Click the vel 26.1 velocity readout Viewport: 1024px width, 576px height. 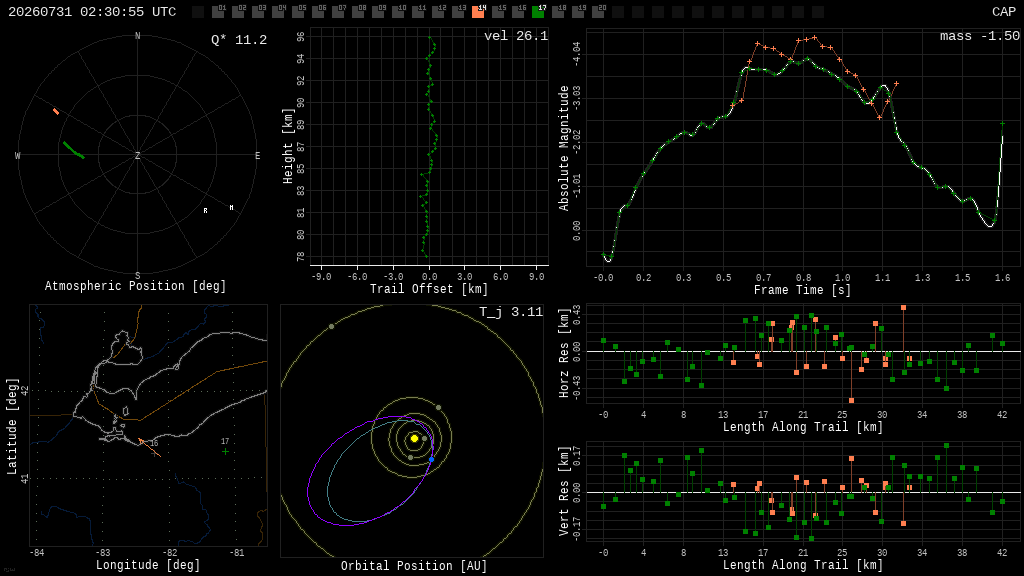pos(516,36)
